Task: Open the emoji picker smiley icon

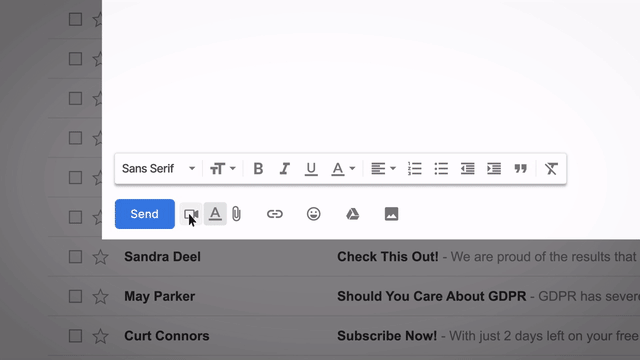Action: (313, 214)
